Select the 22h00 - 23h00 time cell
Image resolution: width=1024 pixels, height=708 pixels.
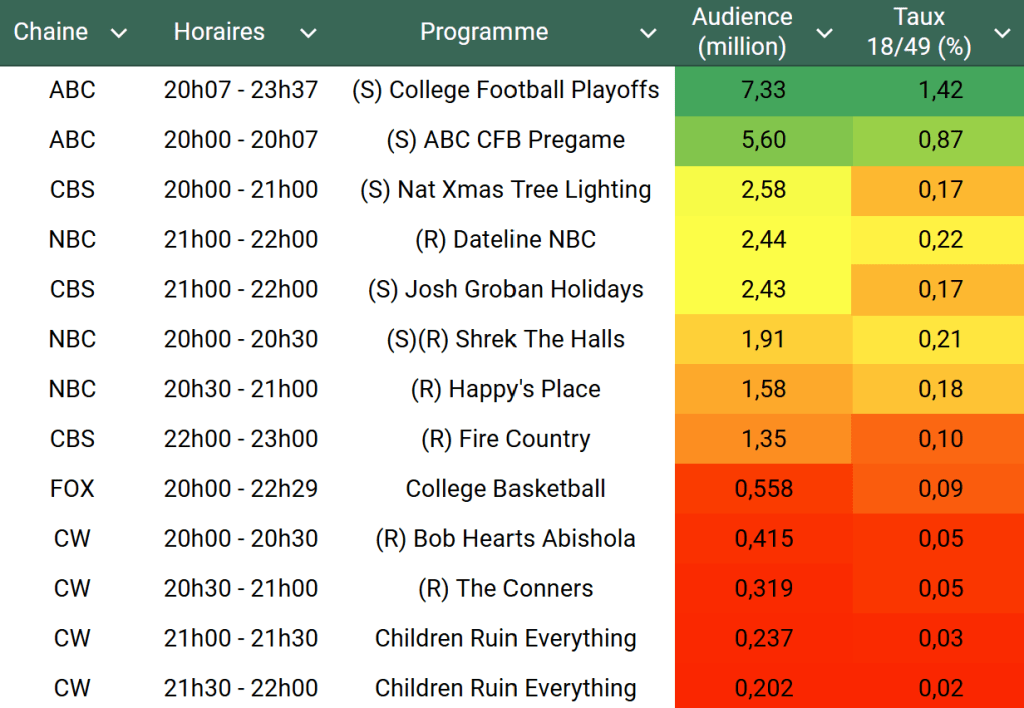[241, 439]
